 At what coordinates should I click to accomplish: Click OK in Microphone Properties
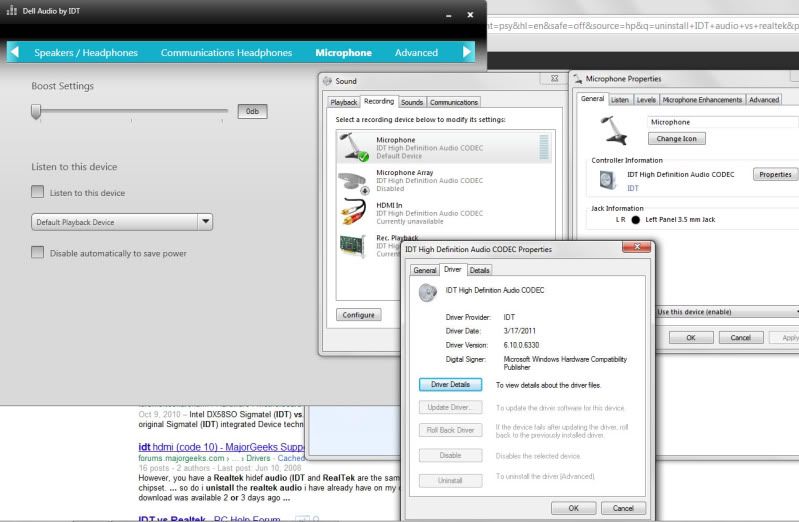coord(690,337)
